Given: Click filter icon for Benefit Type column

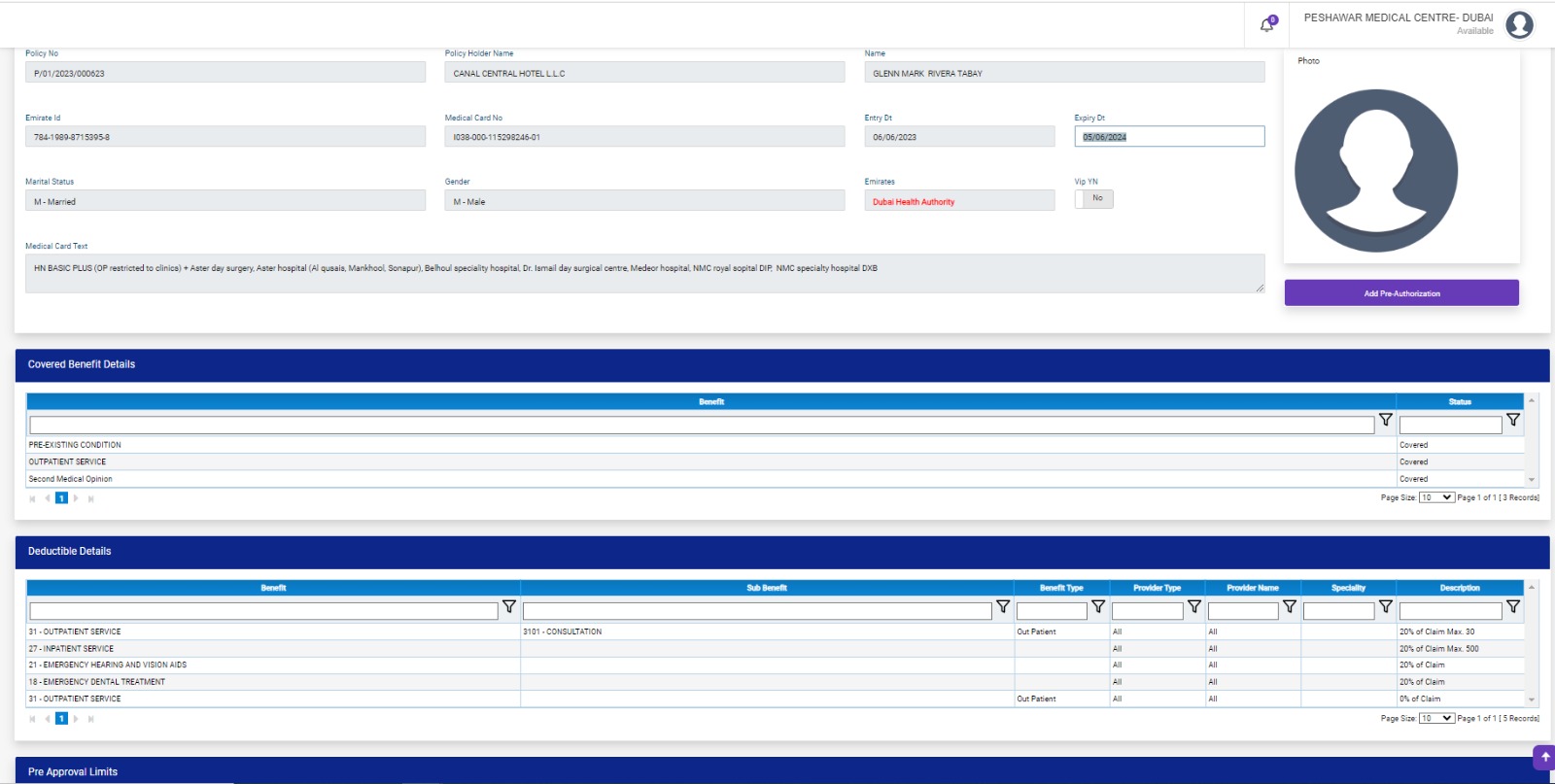Looking at the screenshot, I should pos(1098,607).
